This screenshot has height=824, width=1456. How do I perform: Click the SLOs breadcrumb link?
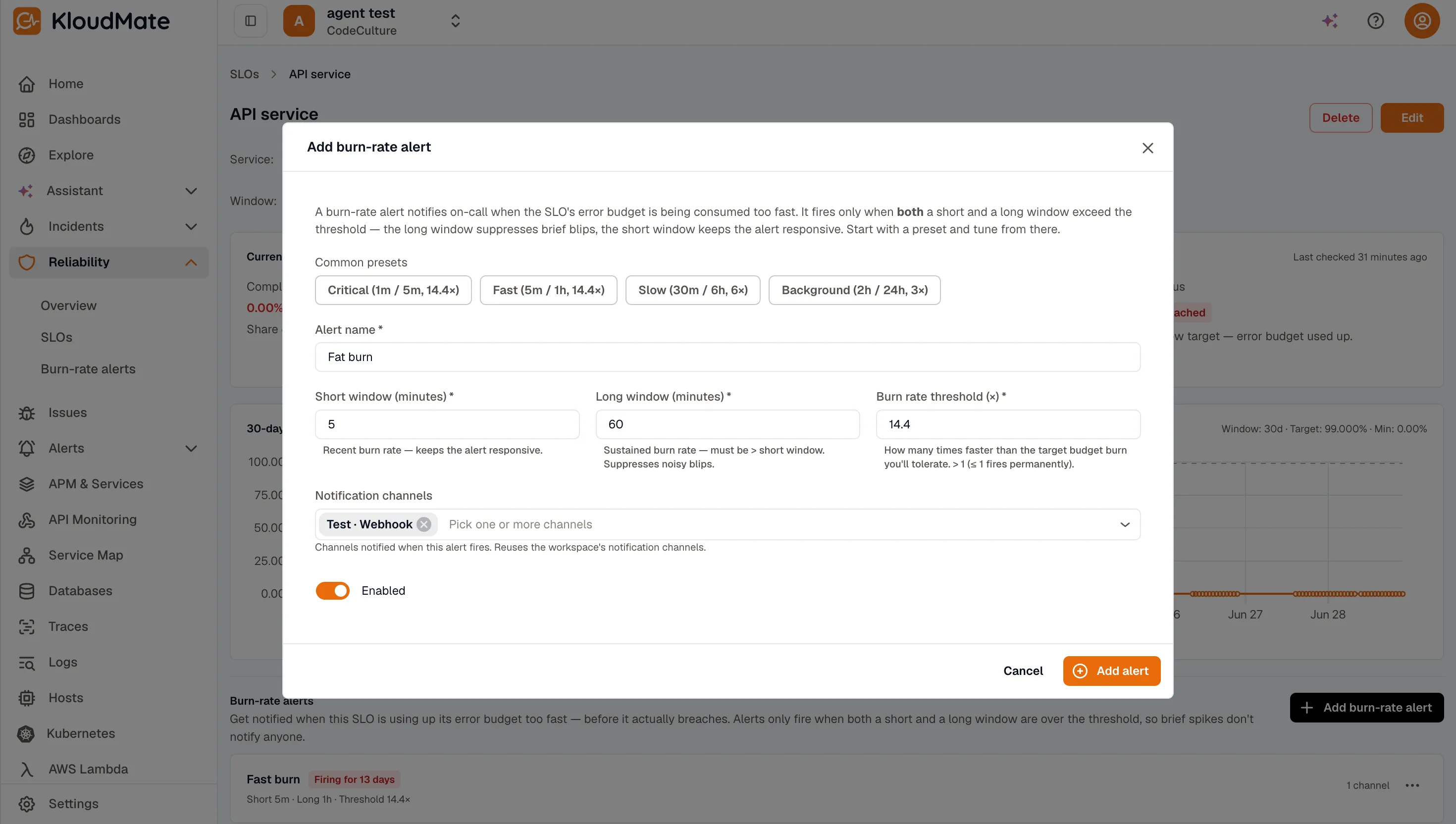245,74
